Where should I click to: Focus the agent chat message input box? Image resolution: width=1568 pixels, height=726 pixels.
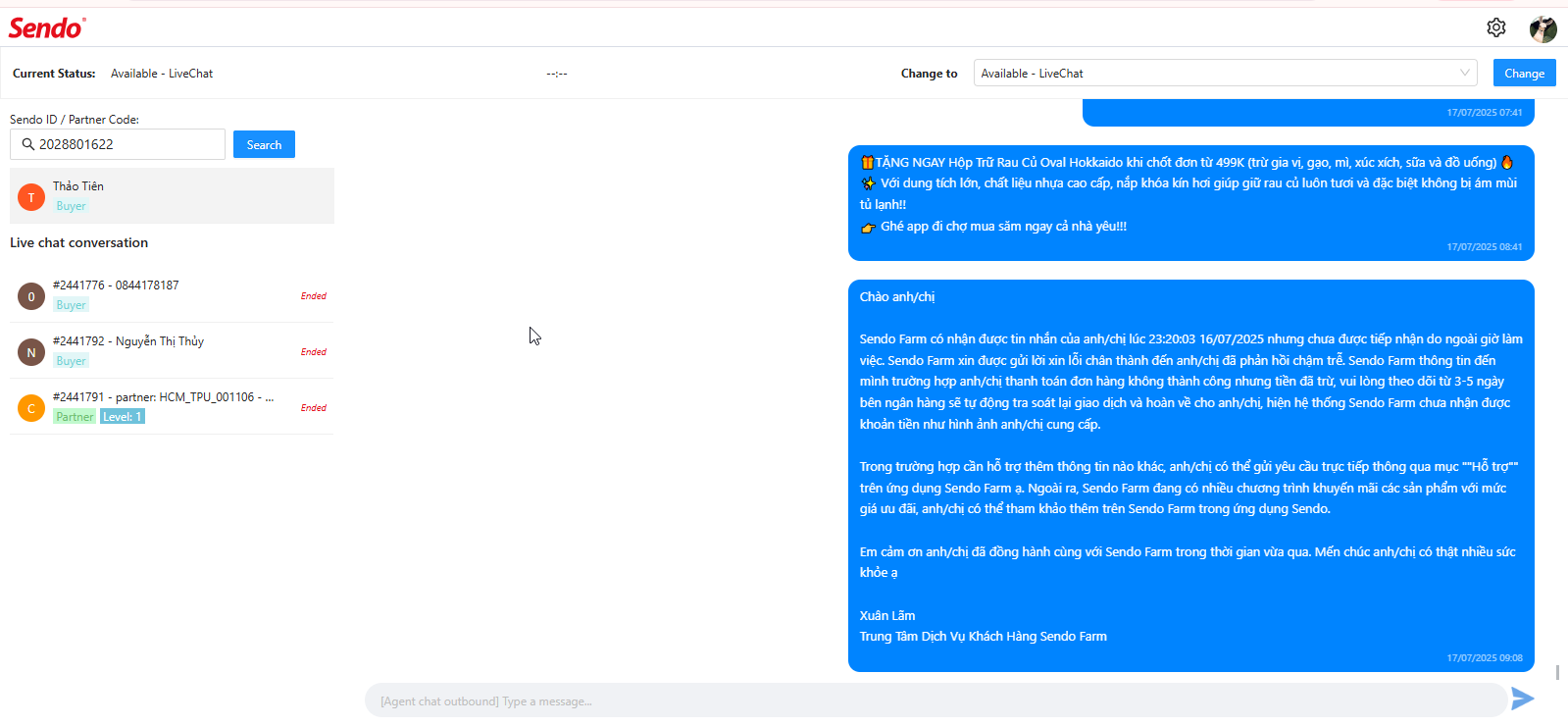point(936,700)
